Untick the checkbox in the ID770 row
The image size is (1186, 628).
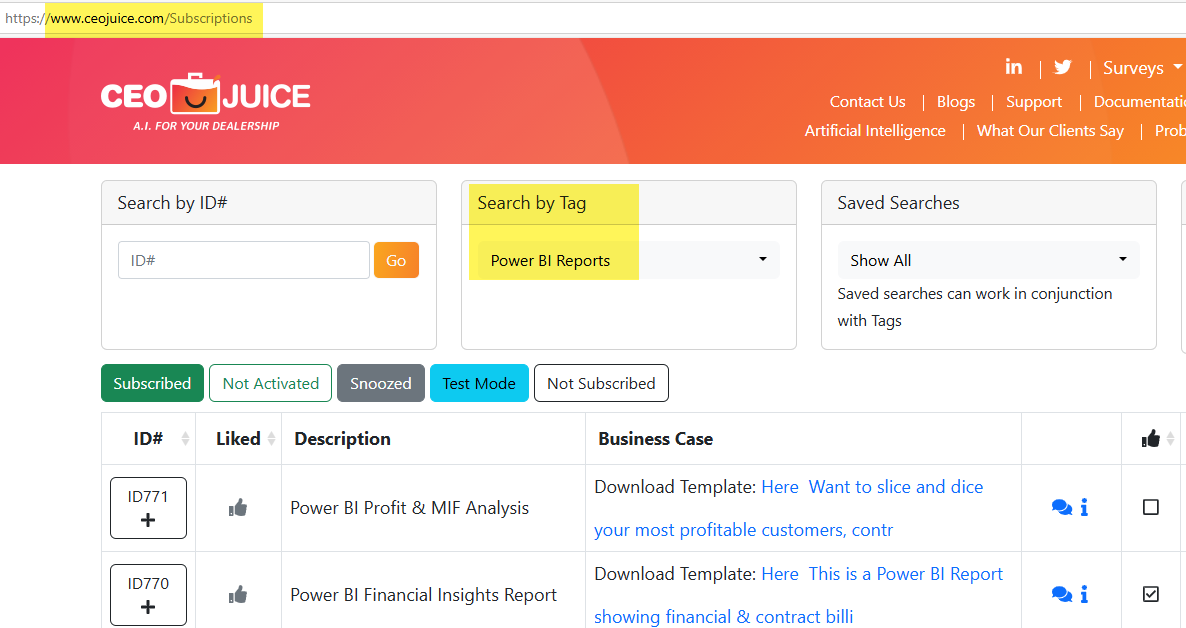(x=1150, y=595)
